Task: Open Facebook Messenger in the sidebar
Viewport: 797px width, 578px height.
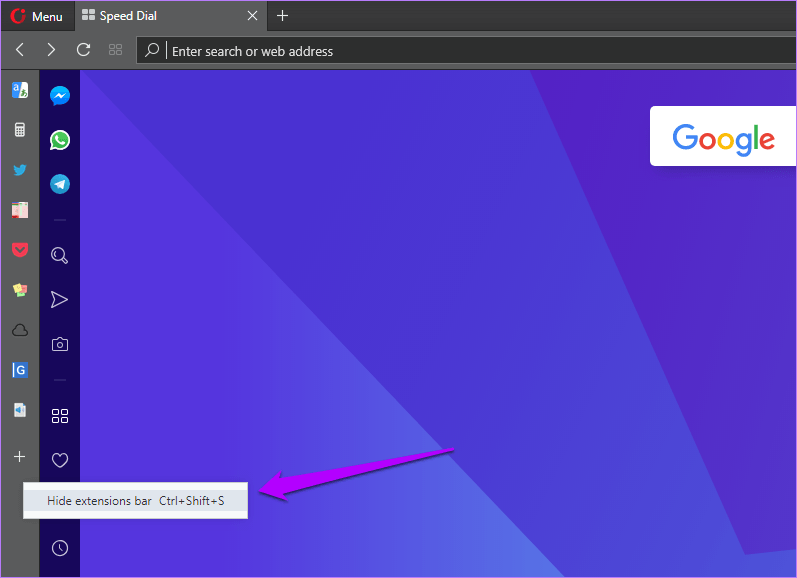Action: 59,96
